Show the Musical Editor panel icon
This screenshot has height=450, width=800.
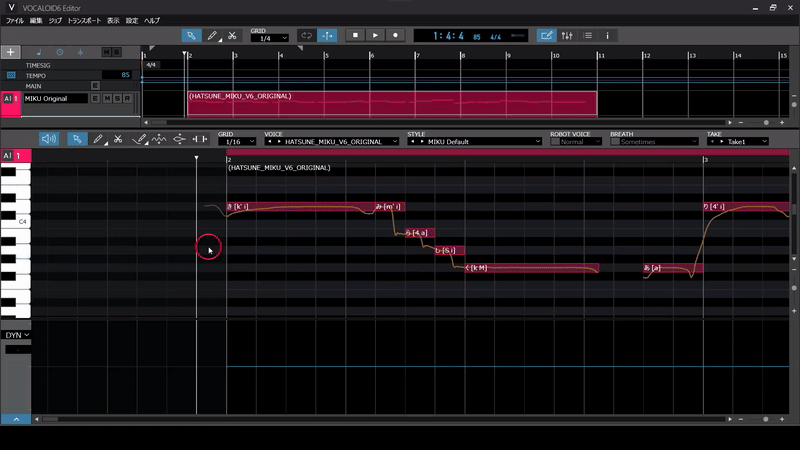tap(546, 36)
